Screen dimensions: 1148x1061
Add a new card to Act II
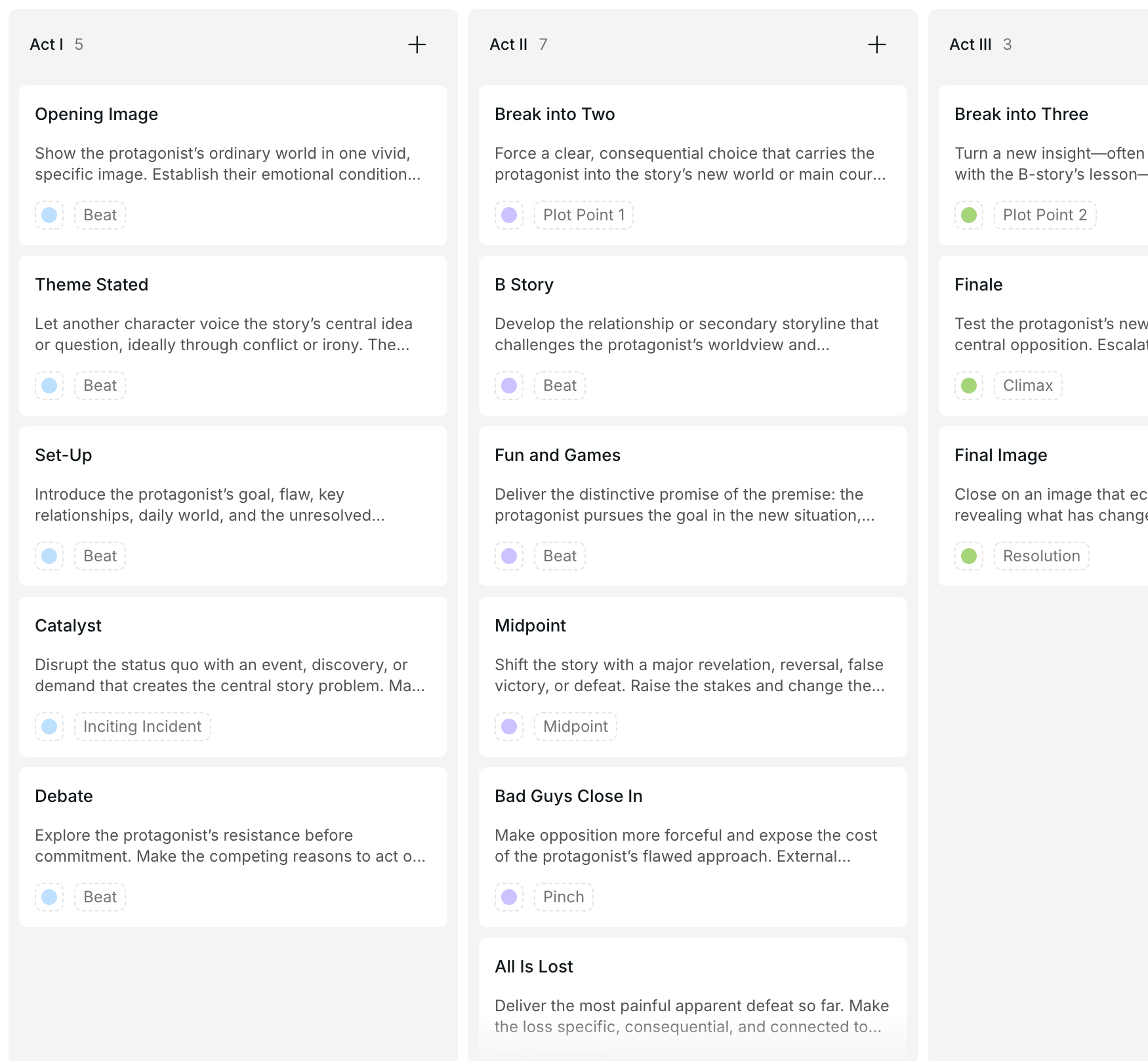[x=877, y=45]
